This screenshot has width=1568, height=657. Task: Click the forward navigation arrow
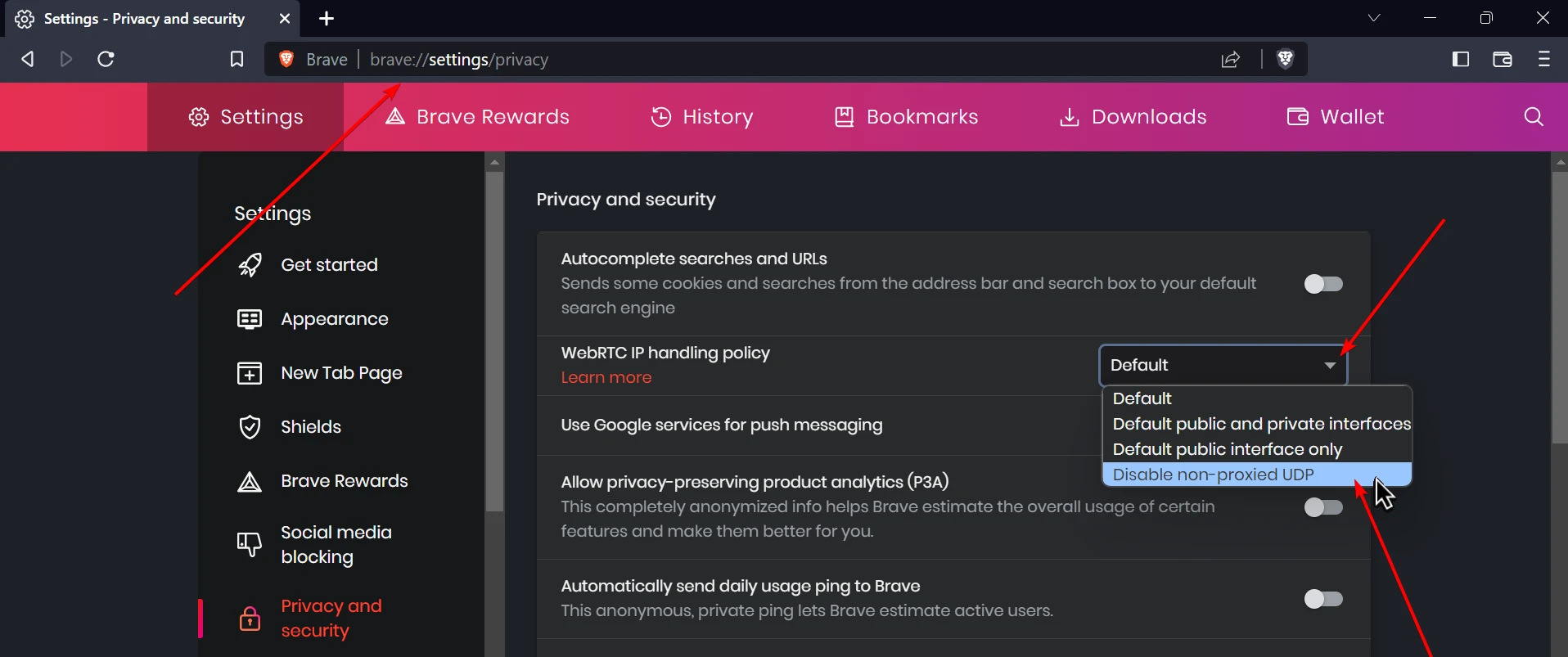[66, 59]
